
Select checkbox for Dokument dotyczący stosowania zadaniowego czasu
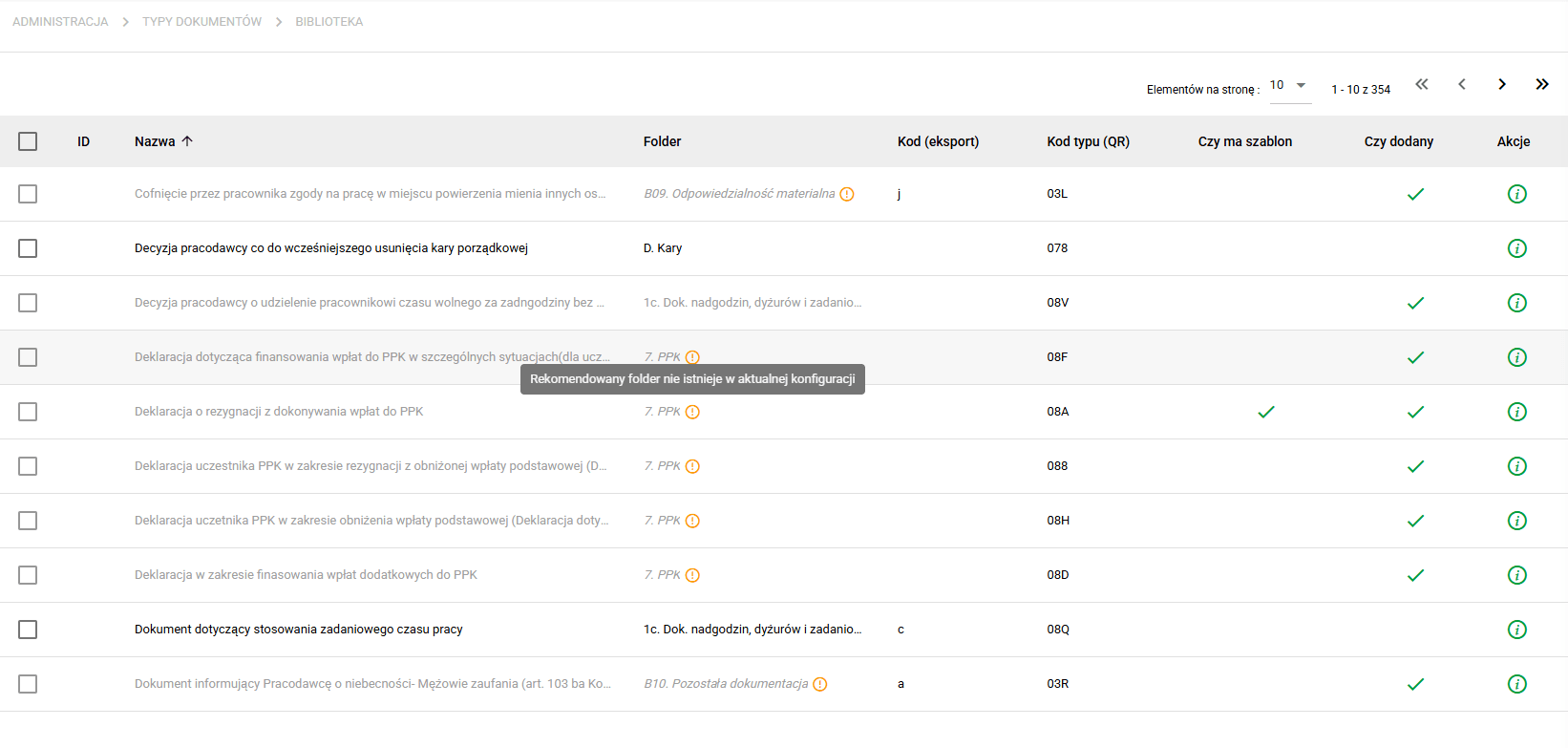click(x=28, y=630)
